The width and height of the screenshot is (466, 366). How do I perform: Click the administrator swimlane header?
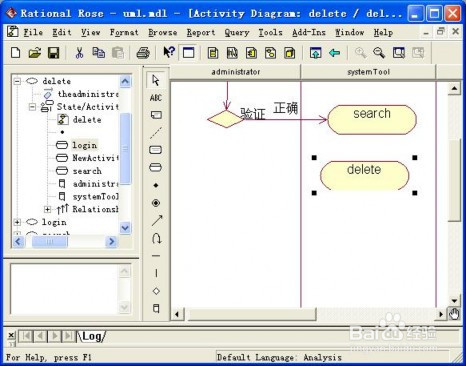click(236, 72)
